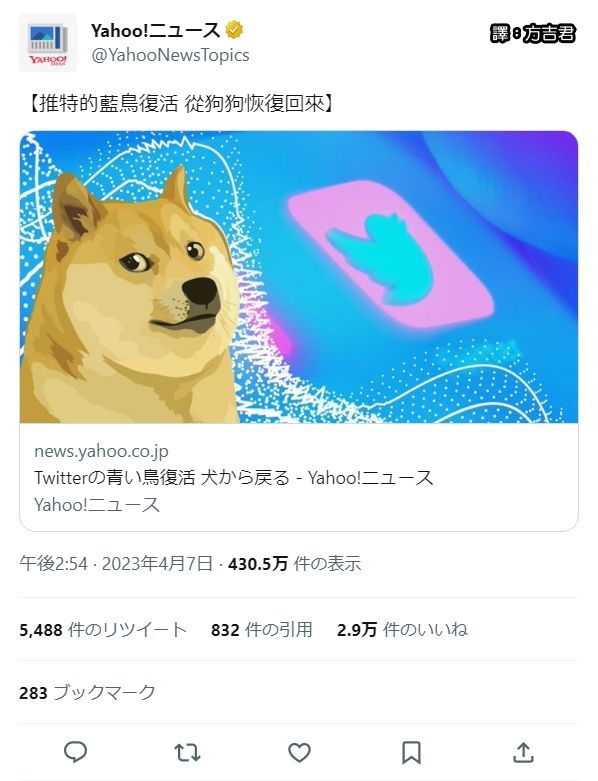Click the Yahoo!ニュース source text in card

coord(97,505)
